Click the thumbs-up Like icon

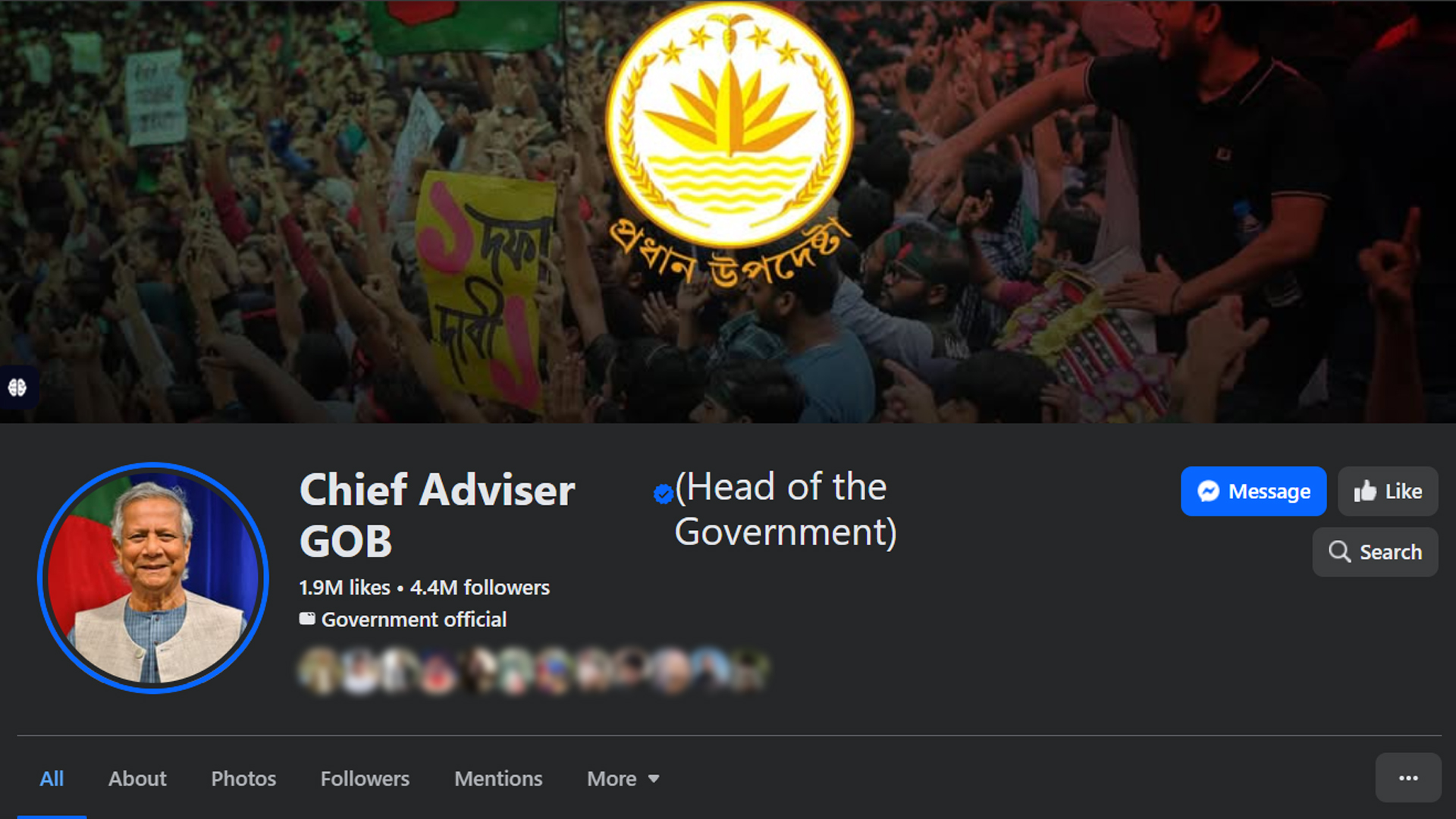pos(1365,491)
